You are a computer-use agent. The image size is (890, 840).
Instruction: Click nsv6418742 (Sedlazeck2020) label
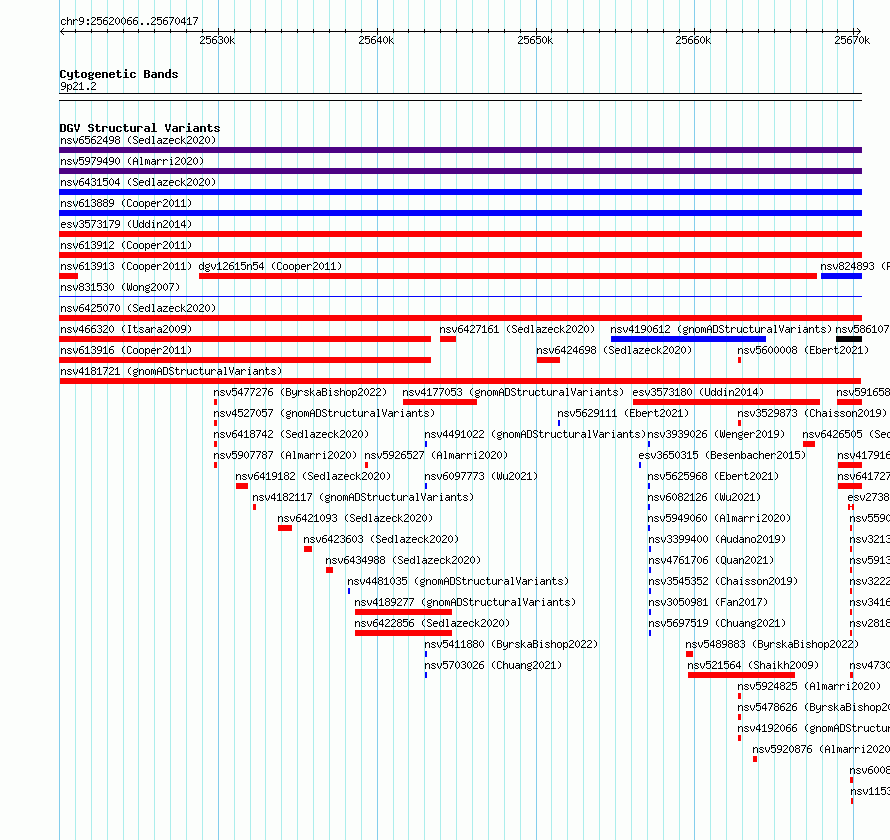click(x=291, y=434)
